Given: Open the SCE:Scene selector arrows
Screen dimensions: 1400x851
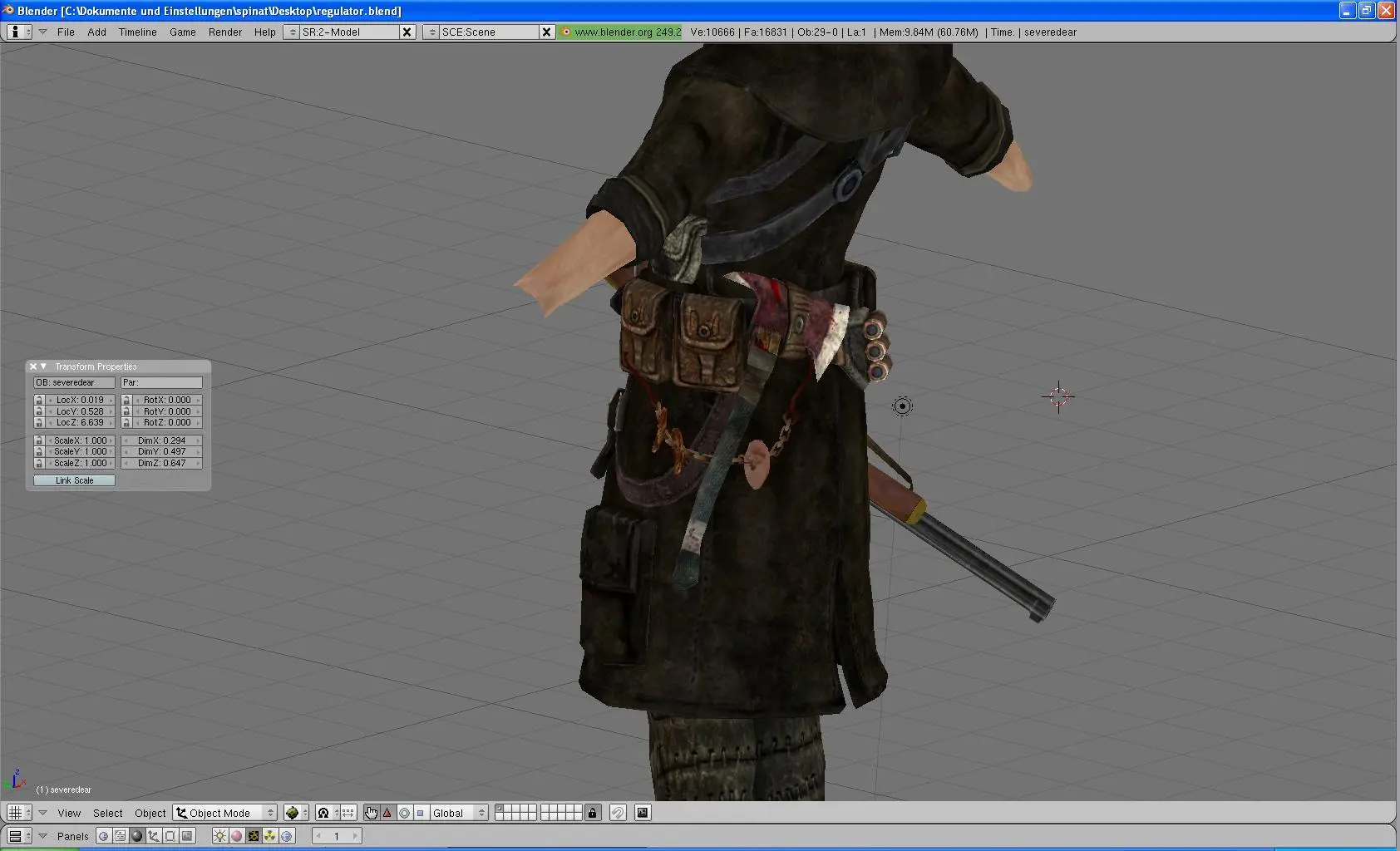Looking at the screenshot, I should [431, 32].
